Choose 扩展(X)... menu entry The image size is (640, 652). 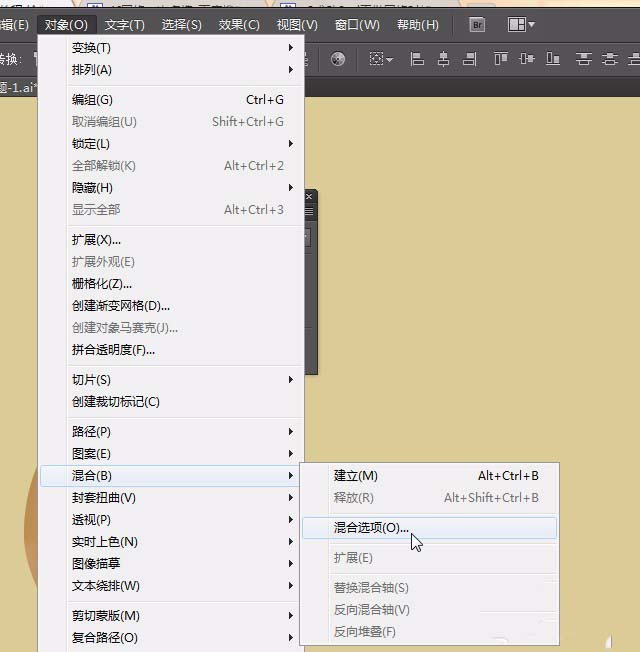point(171,240)
